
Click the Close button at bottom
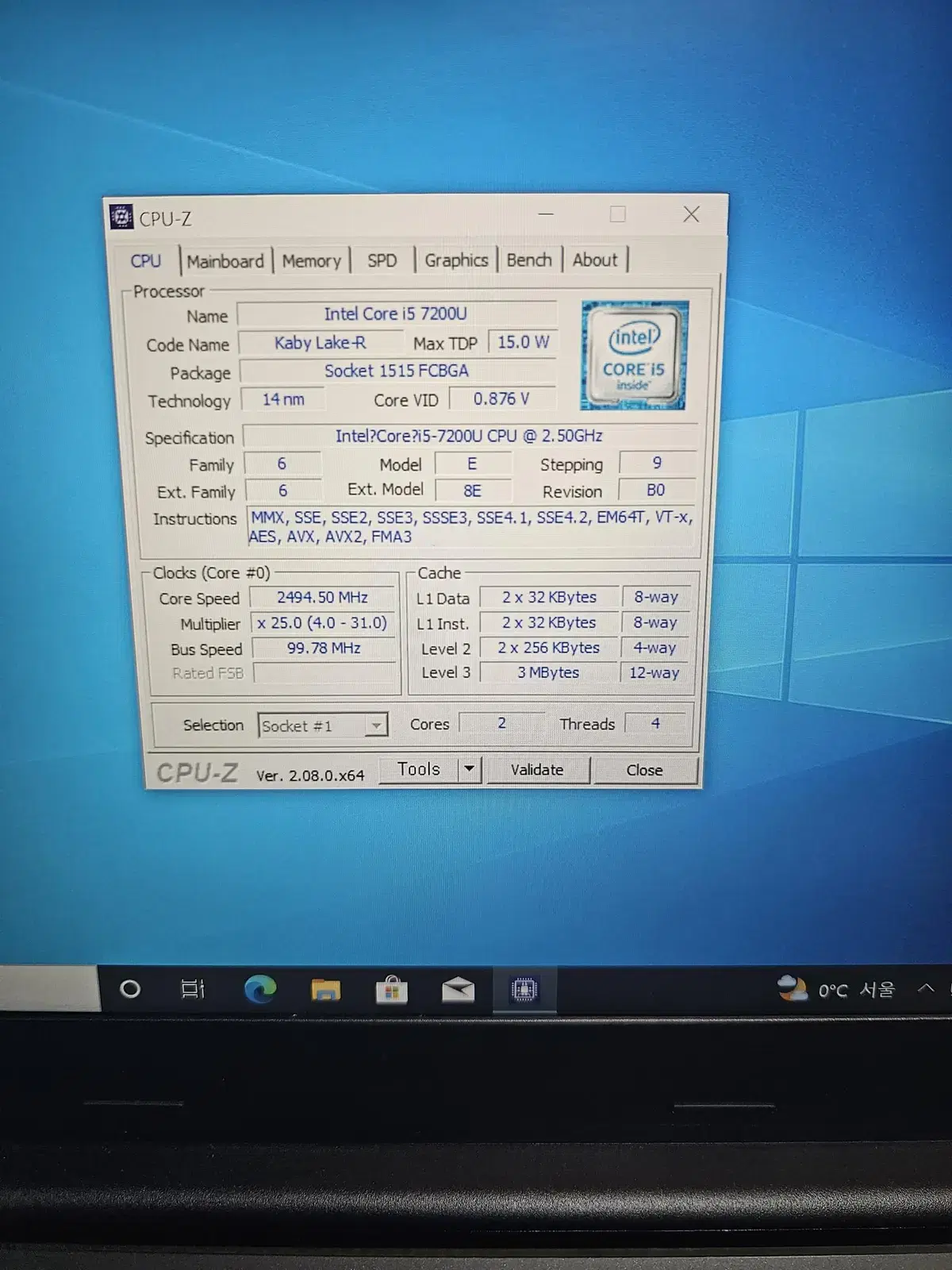[644, 770]
